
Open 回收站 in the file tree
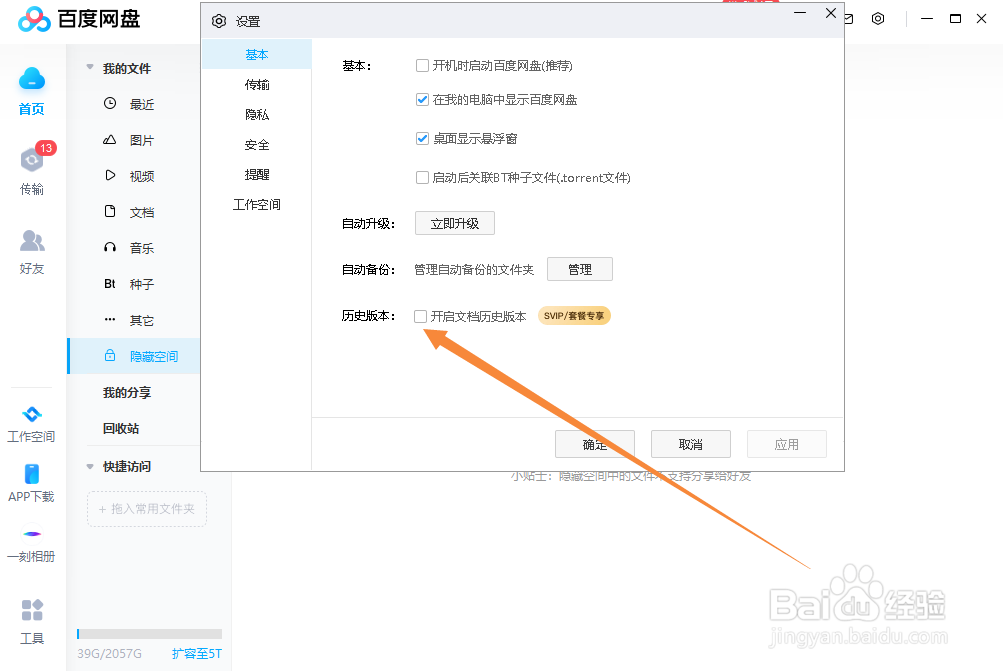121,429
